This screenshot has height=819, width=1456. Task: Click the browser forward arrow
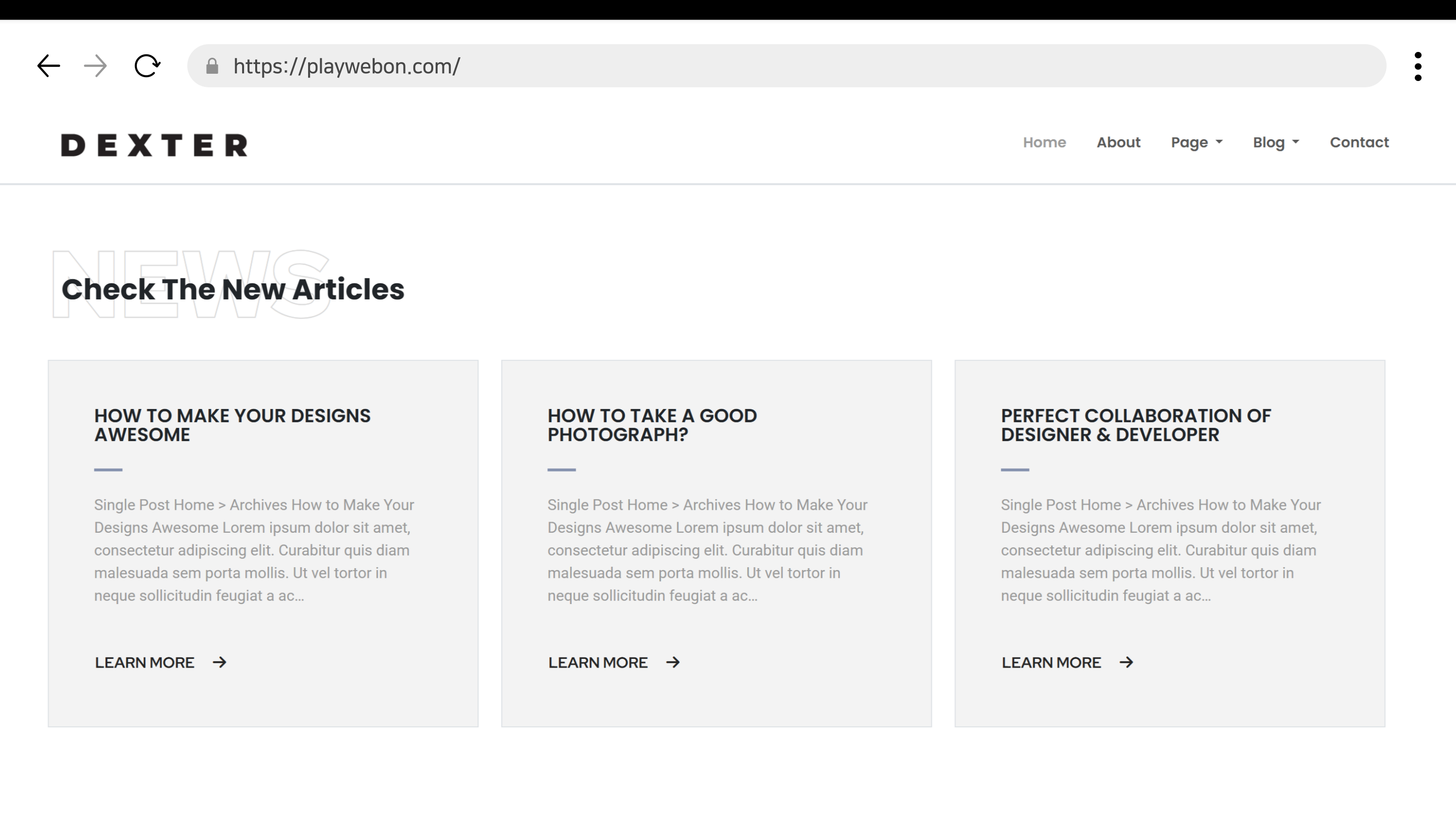coord(95,66)
